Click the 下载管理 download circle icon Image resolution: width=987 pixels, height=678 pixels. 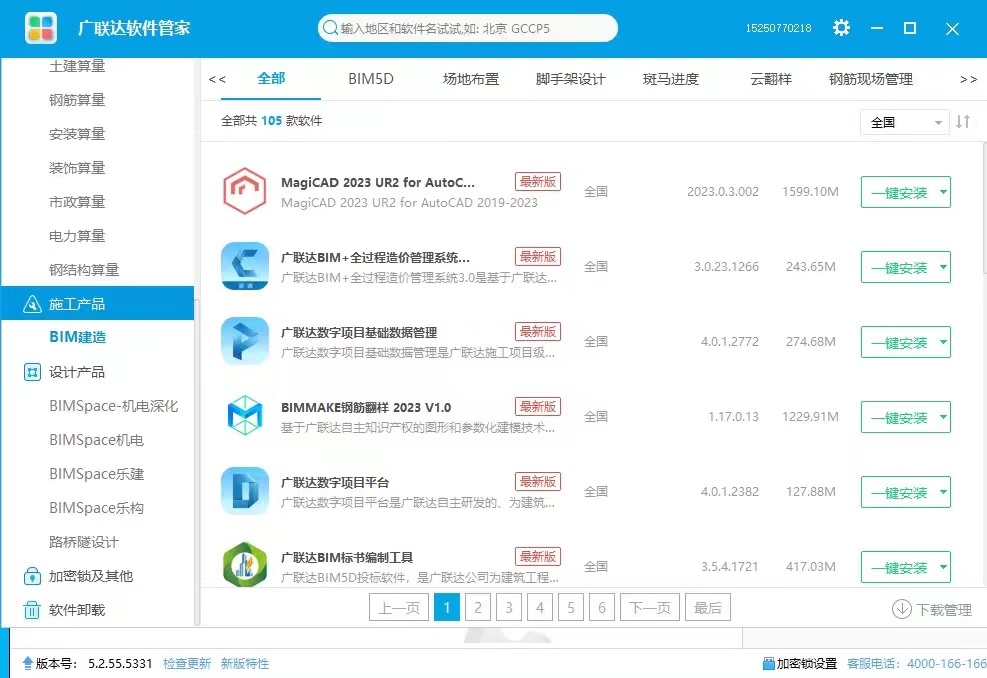[x=901, y=609]
